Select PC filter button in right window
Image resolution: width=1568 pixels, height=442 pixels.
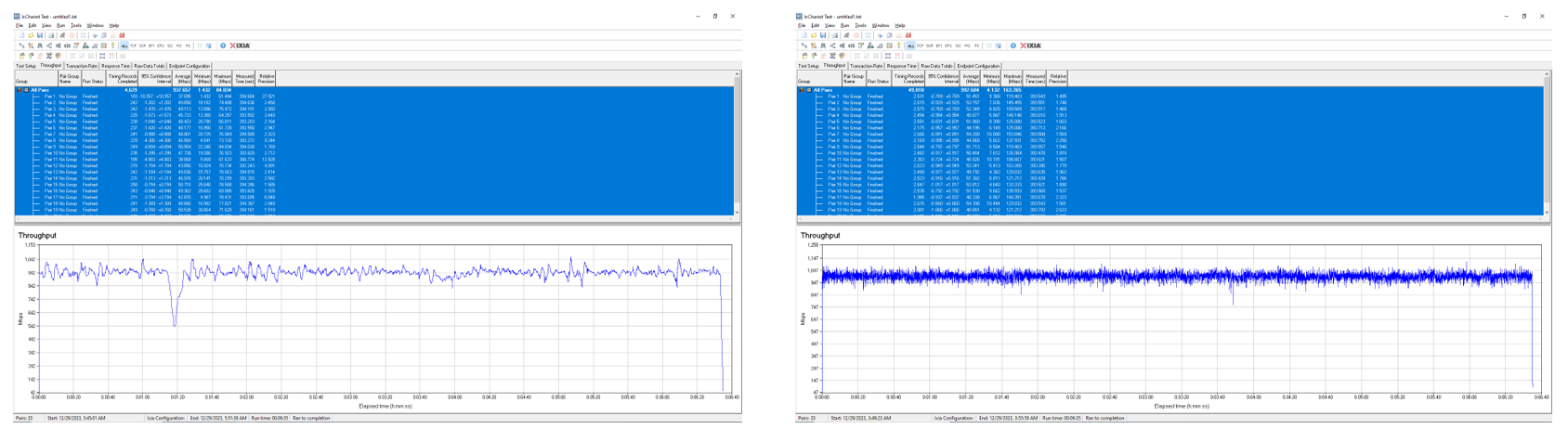(977, 45)
